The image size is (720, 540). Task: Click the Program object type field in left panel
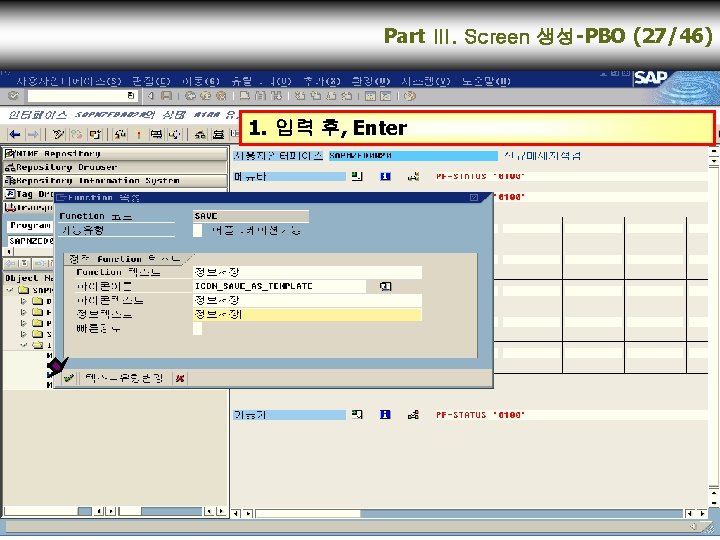point(30,225)
